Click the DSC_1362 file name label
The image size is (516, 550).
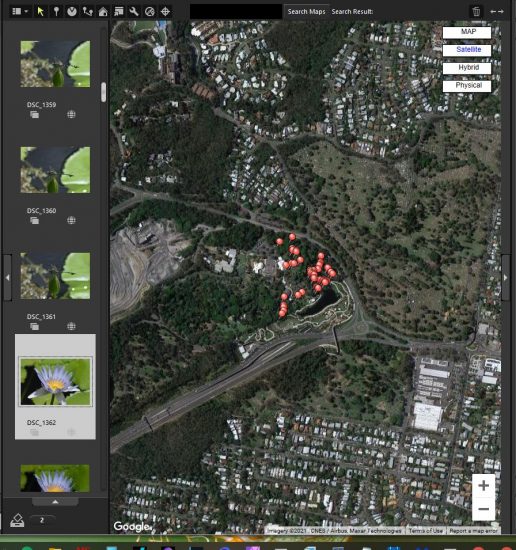point(41,422)
